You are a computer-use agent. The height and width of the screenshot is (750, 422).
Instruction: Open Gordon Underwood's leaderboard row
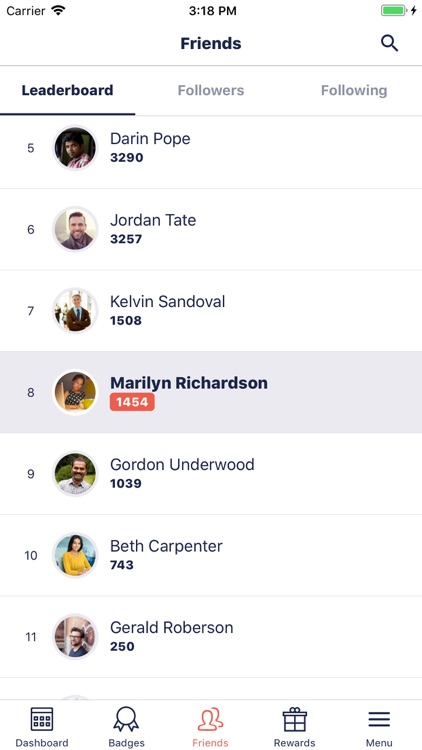point(211,474)
